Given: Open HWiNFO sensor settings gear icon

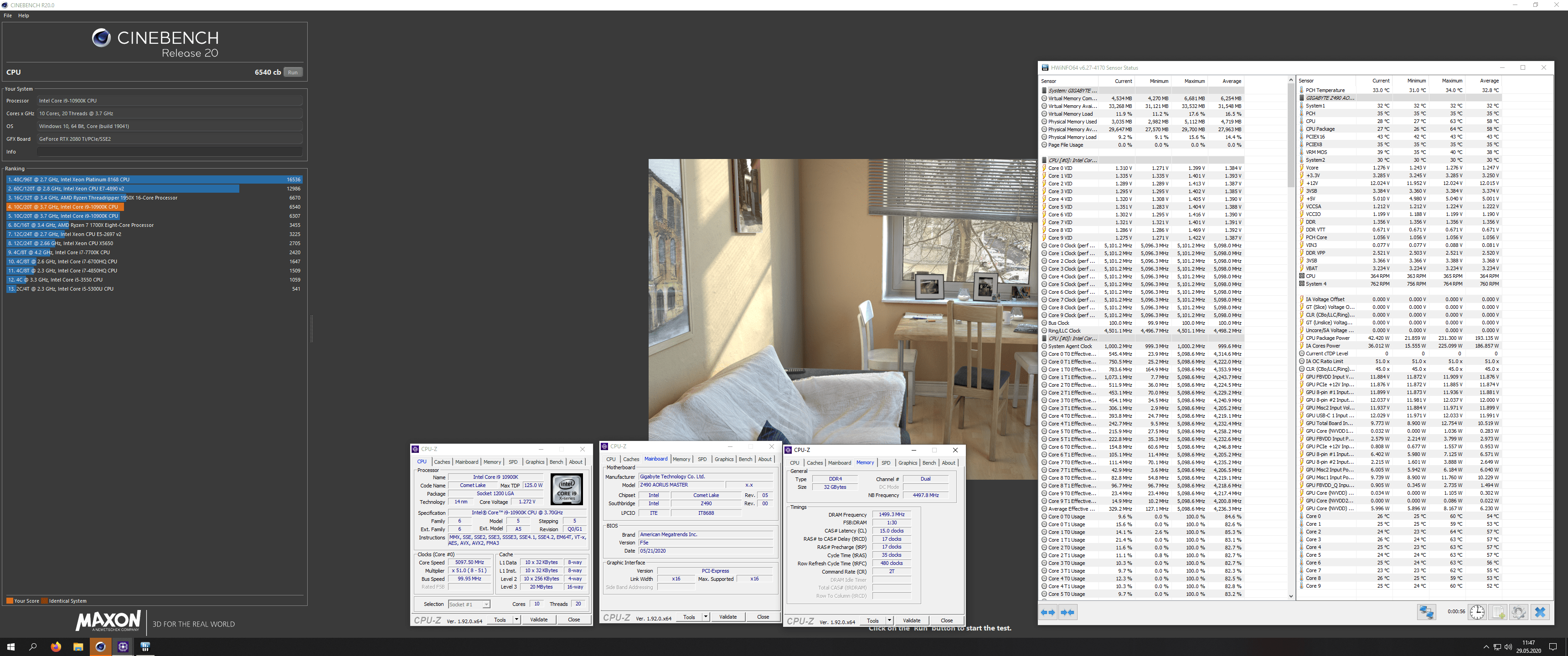Looking at the screenshot, I should pos(1519,612).
